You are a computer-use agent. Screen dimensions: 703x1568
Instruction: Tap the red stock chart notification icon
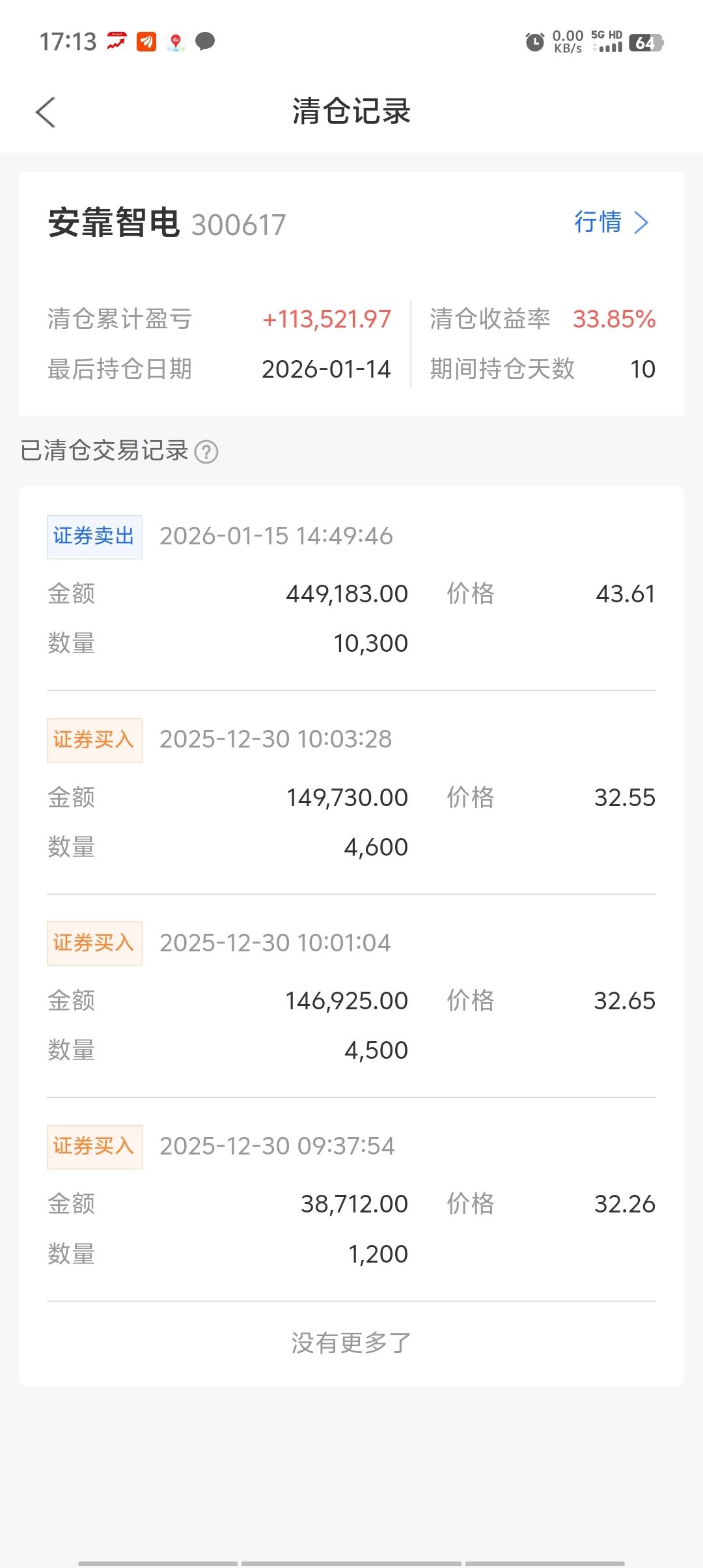117,42
